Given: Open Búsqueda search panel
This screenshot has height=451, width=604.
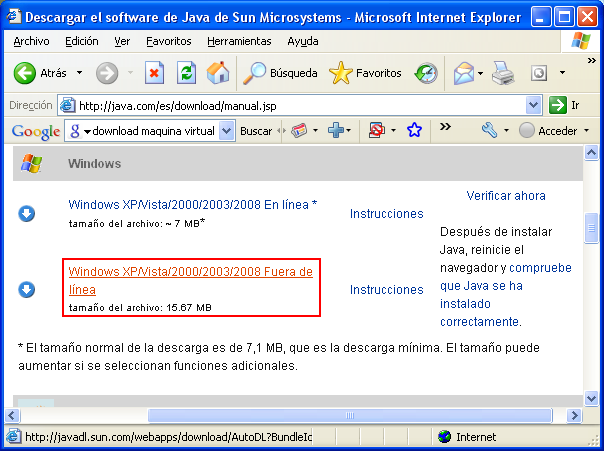Looking at the screenshot, I should [x=282, y=73].
